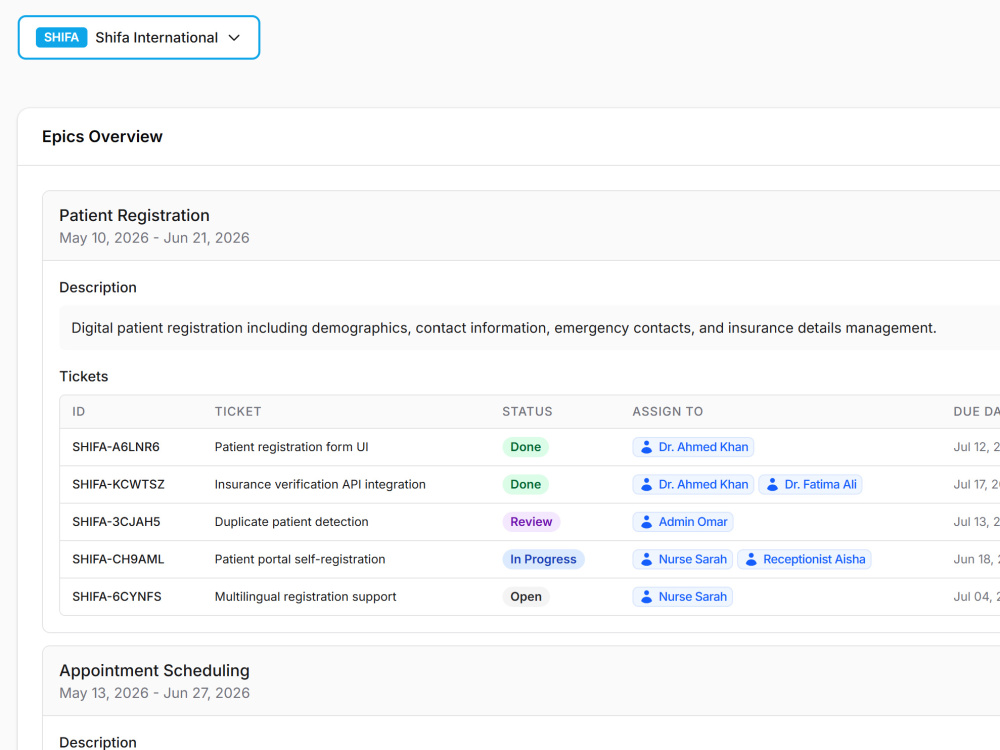Image resolution: width=1000 pixels, height=750 pixels.
Task: Click the SHIFA project badge
Action: click(x=61, y=38)
